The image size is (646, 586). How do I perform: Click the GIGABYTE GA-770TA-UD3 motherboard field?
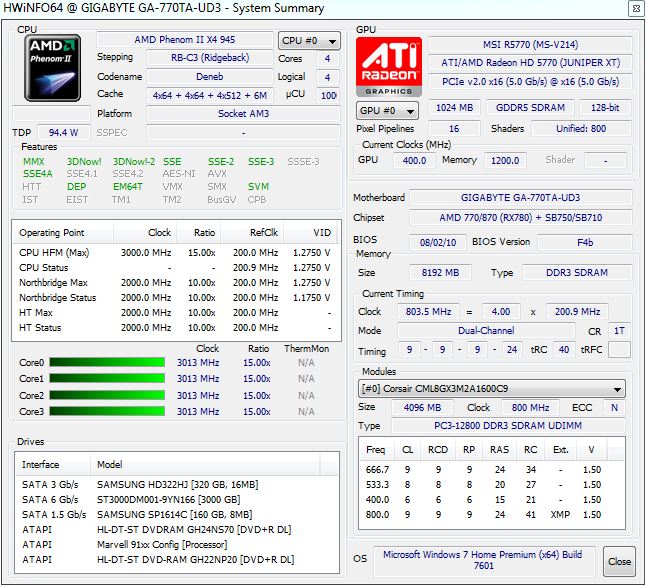point(520,198)
